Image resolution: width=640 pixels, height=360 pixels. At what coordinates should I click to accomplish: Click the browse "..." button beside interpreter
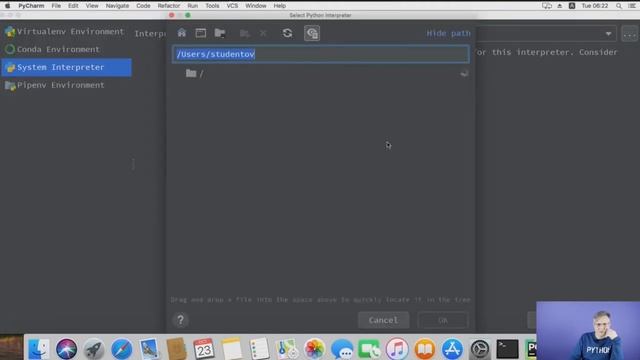tap(629, 34)
